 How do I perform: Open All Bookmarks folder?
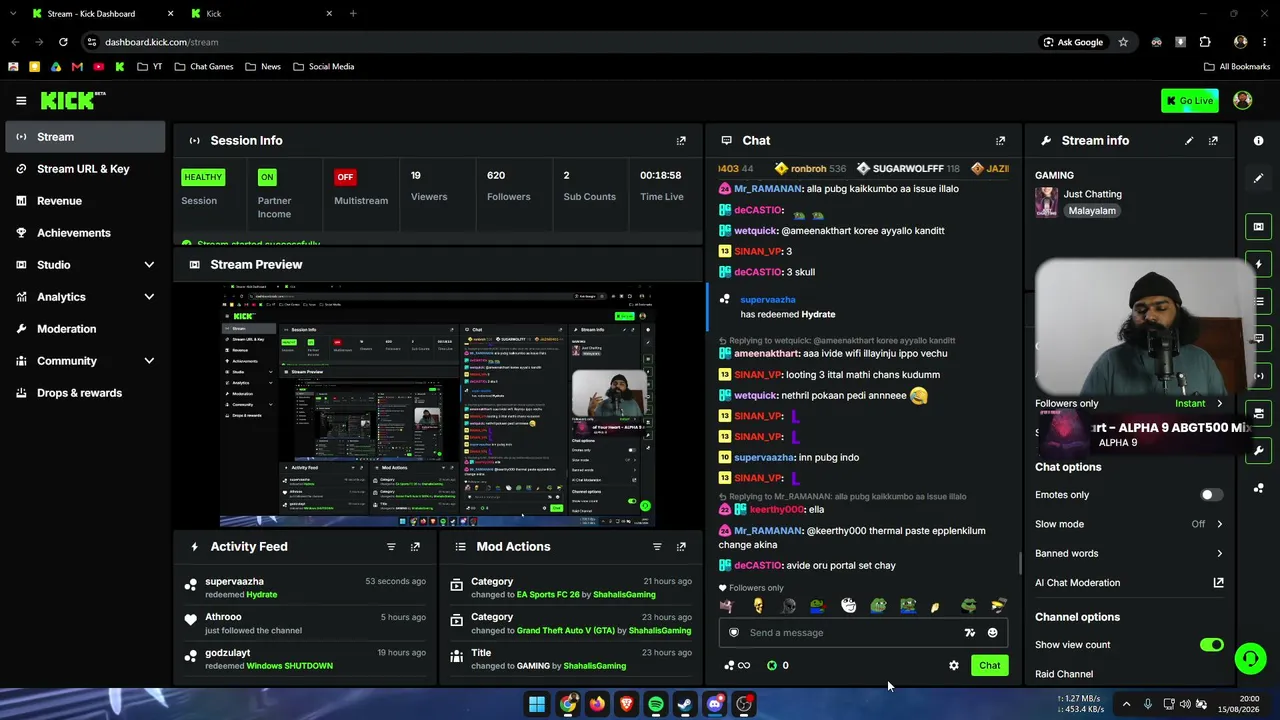(x=1237, y=67)
